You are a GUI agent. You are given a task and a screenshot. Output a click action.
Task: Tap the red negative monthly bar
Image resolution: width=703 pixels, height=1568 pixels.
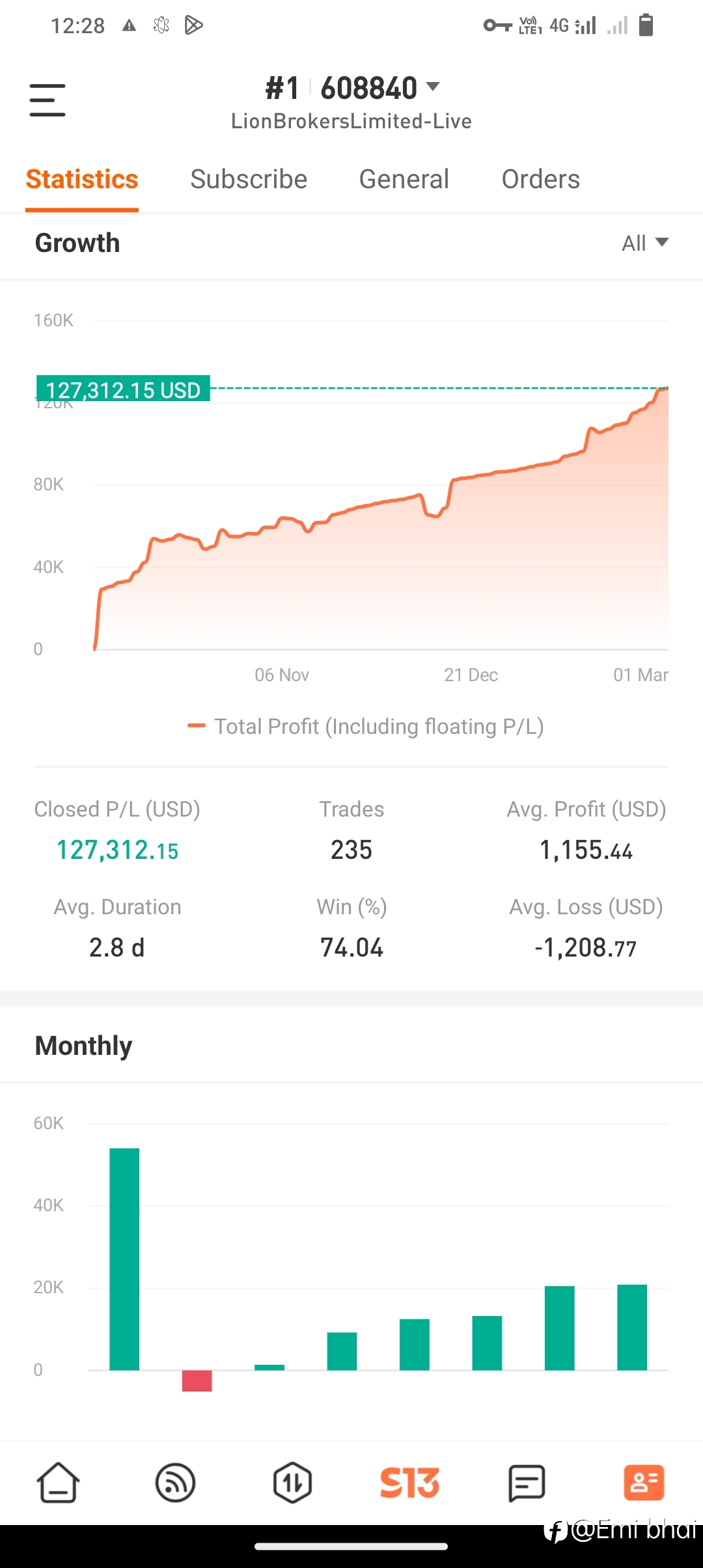click(x=197, y=1380)
